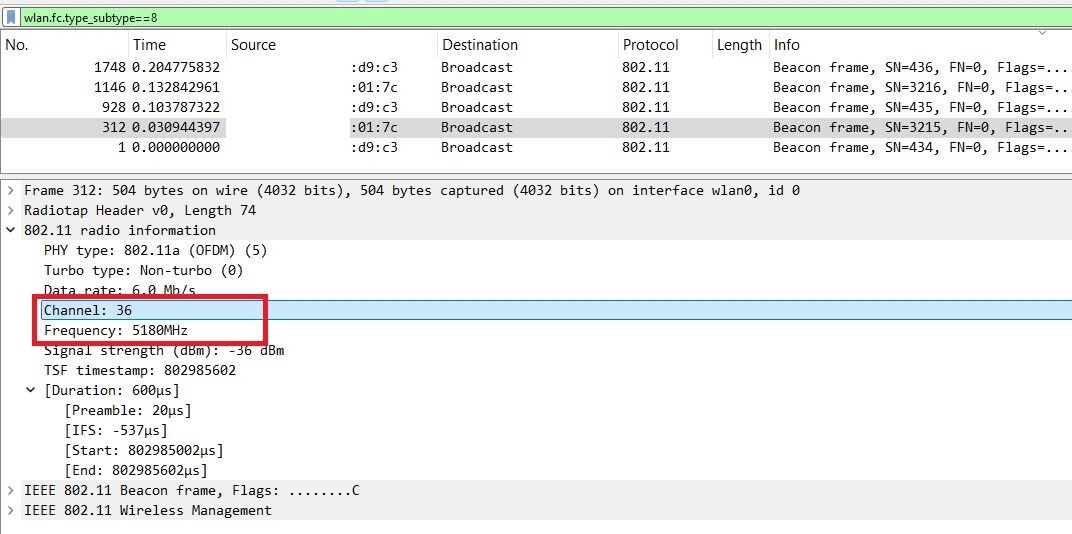Select the PHY type 802.11a (OFDM) line

pos(155,250)
